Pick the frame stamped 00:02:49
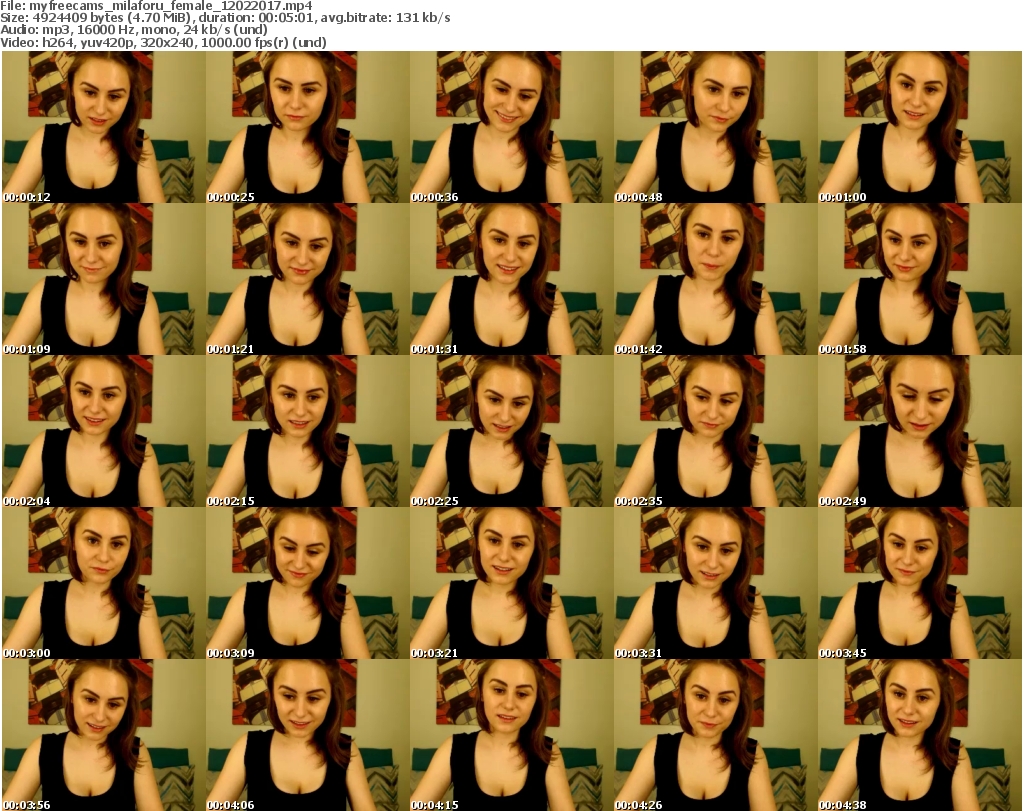 (x=920, y=432)
